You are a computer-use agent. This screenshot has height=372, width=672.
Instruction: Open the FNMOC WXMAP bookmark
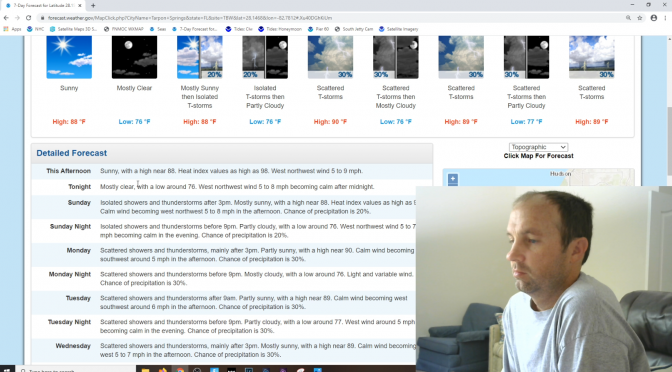123,29
